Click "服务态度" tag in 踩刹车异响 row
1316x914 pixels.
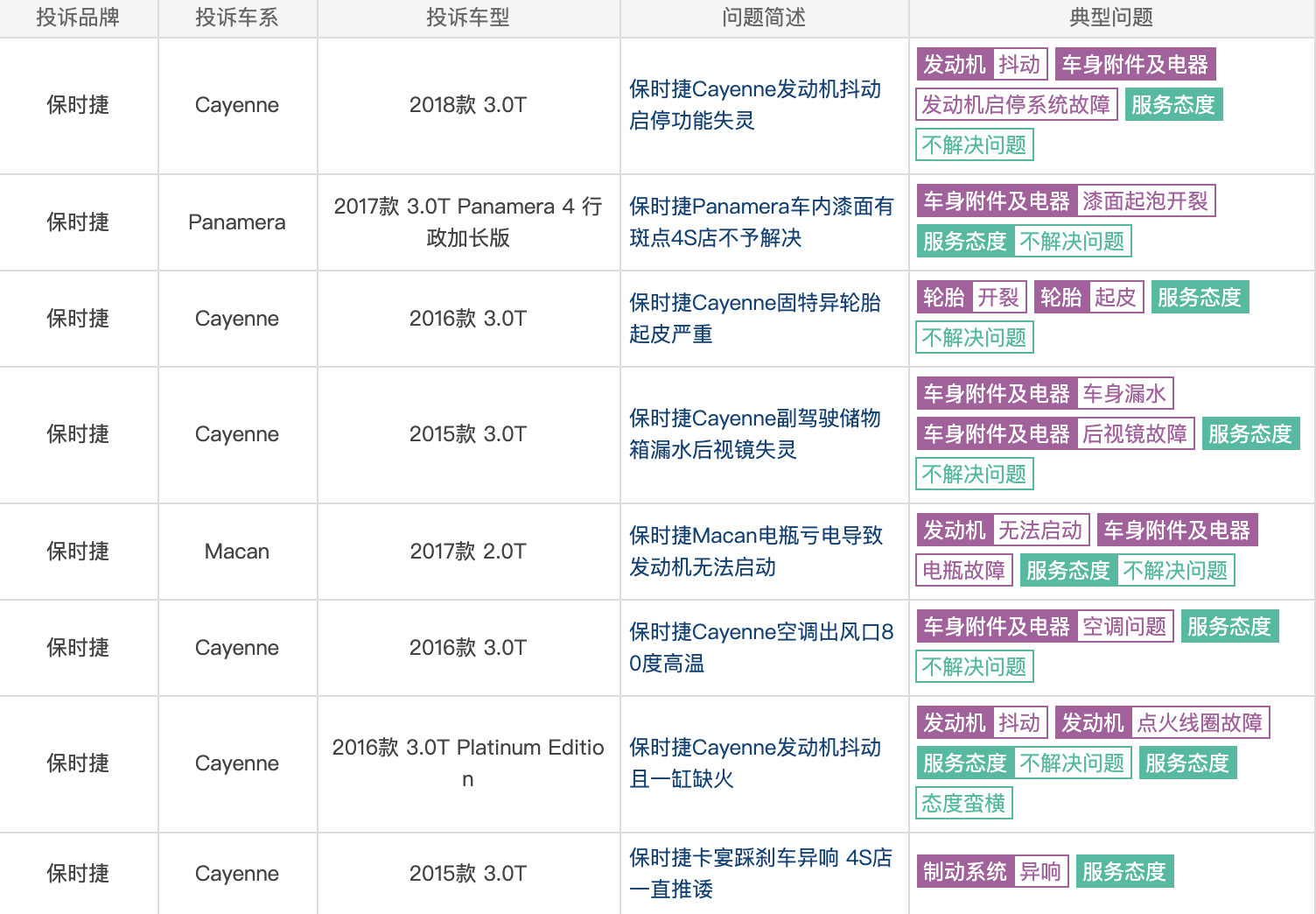click(1124, 872)
